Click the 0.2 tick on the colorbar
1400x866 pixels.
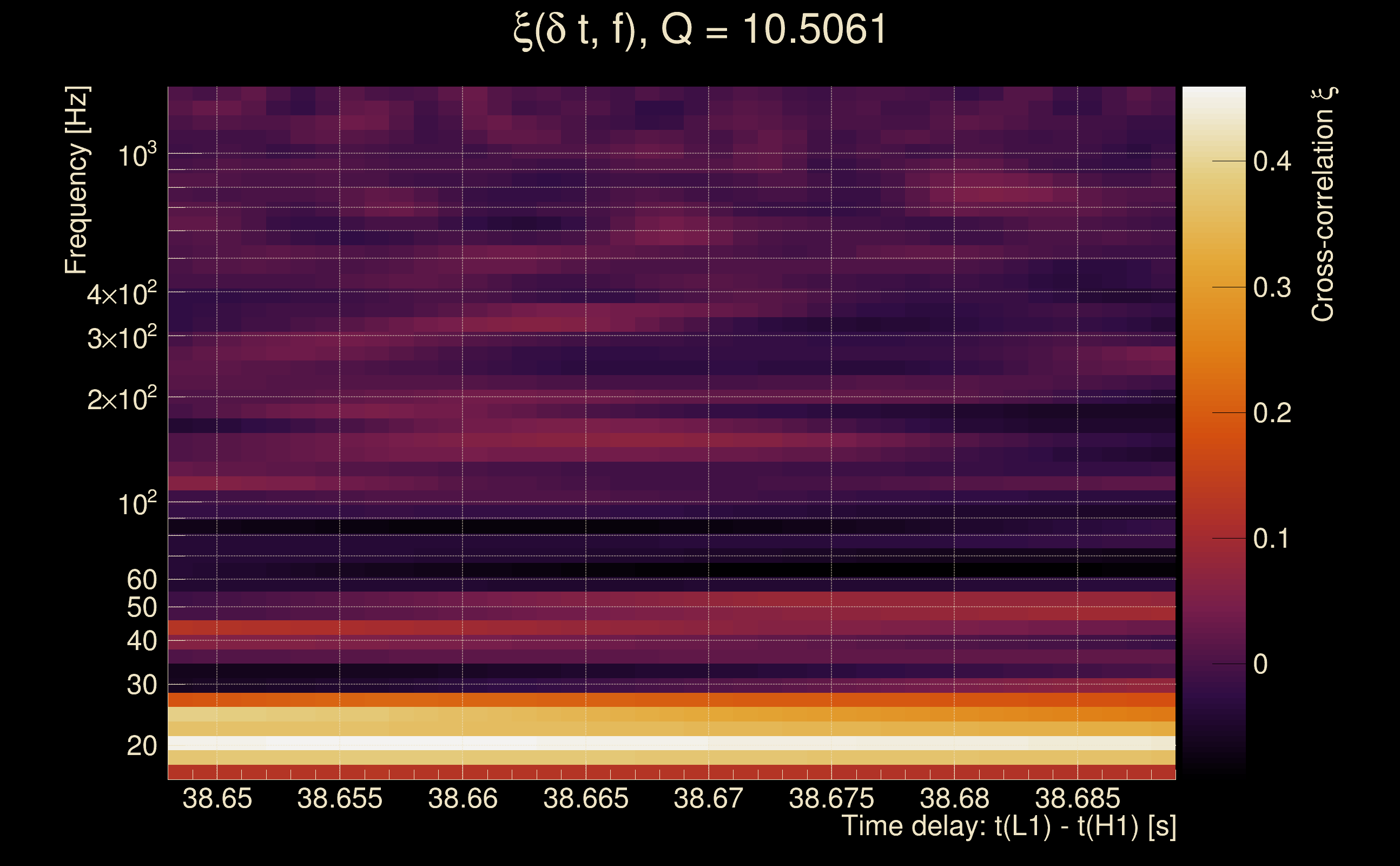(x=1271, y=413)
